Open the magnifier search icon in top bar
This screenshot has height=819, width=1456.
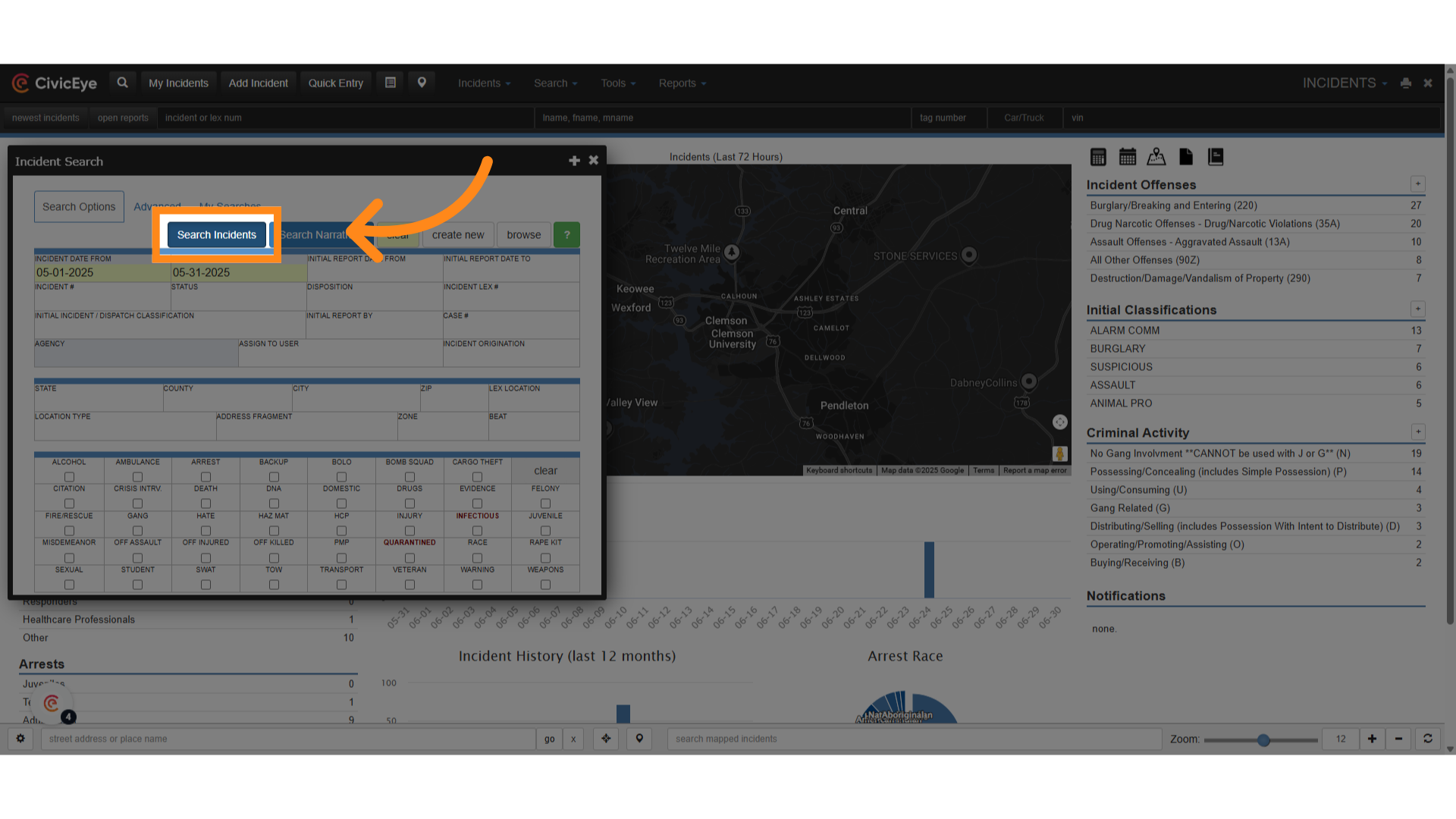click(x=122, y=83)
